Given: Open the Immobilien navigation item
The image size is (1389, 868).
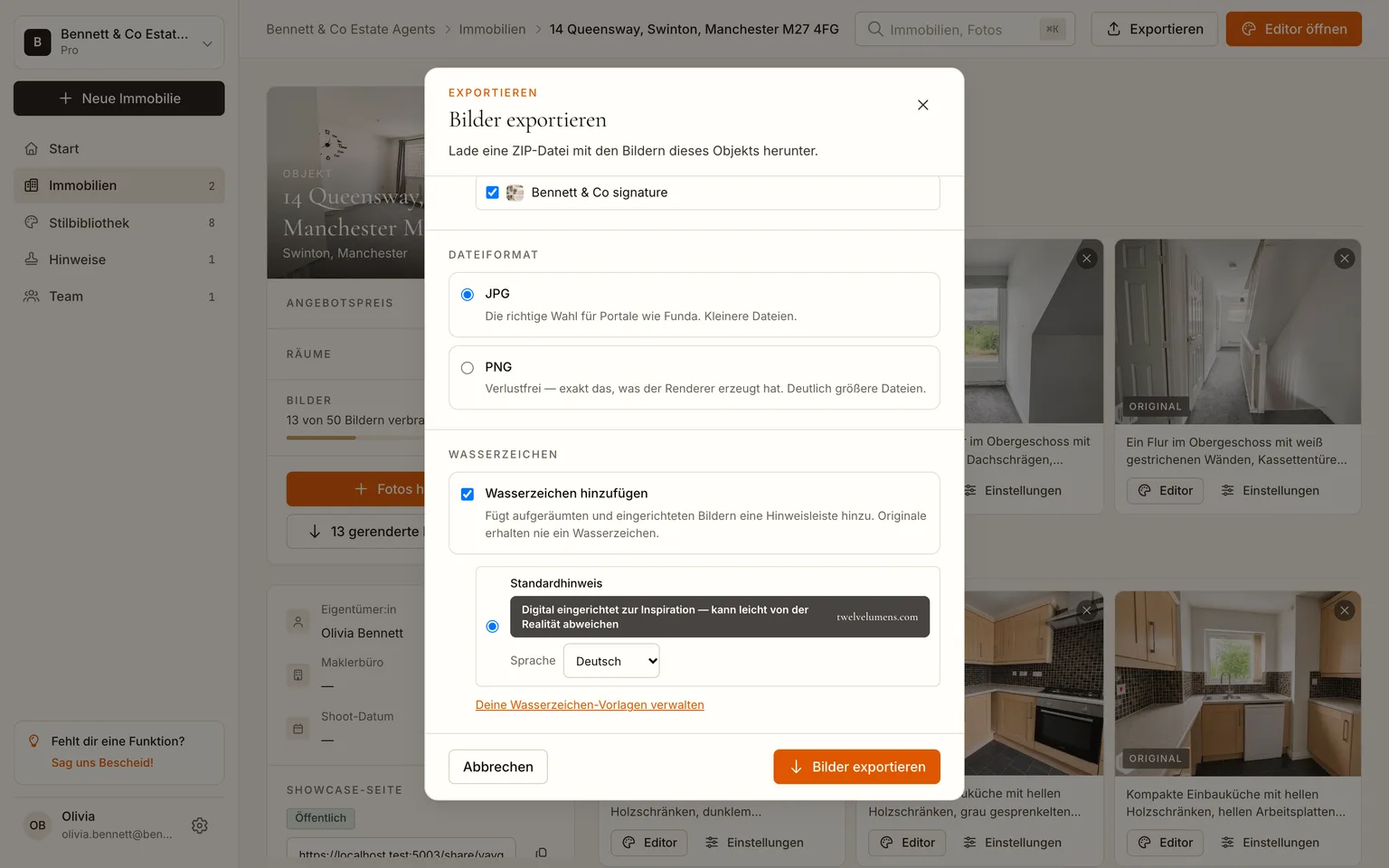Looking at the screenshot, I should 119,185.
